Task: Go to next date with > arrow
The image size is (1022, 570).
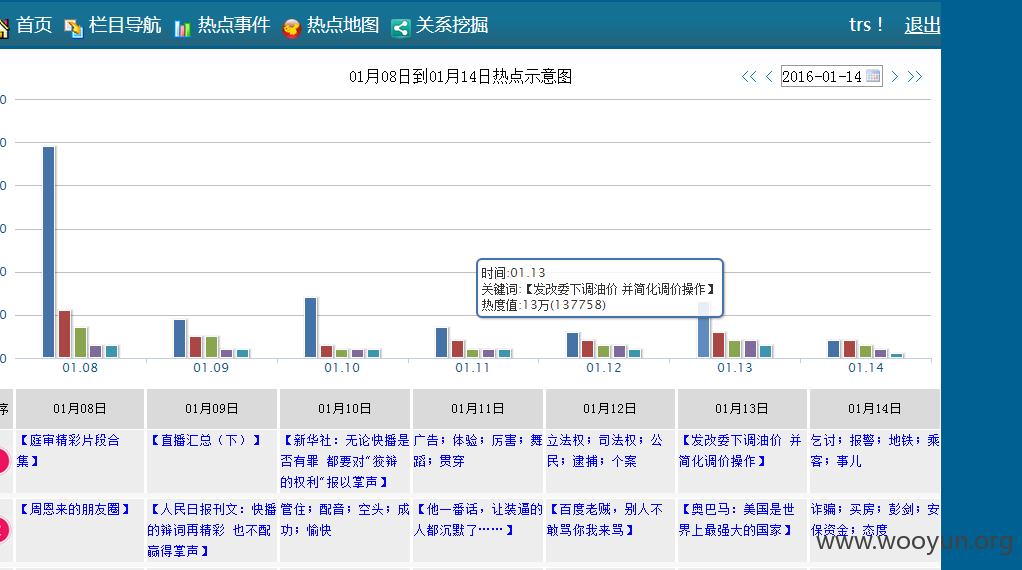Action: point(895,76)
